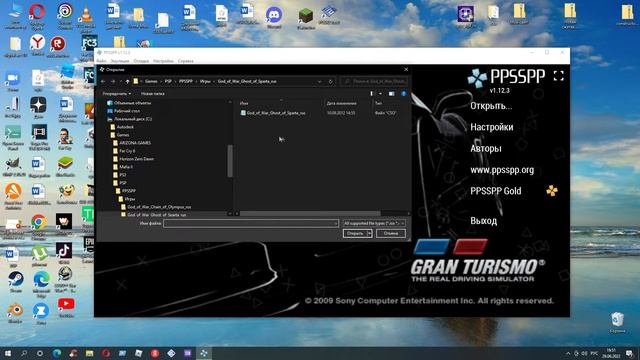Open the file dialog help icon
The image size is (640, 360).
coord(404,94)
